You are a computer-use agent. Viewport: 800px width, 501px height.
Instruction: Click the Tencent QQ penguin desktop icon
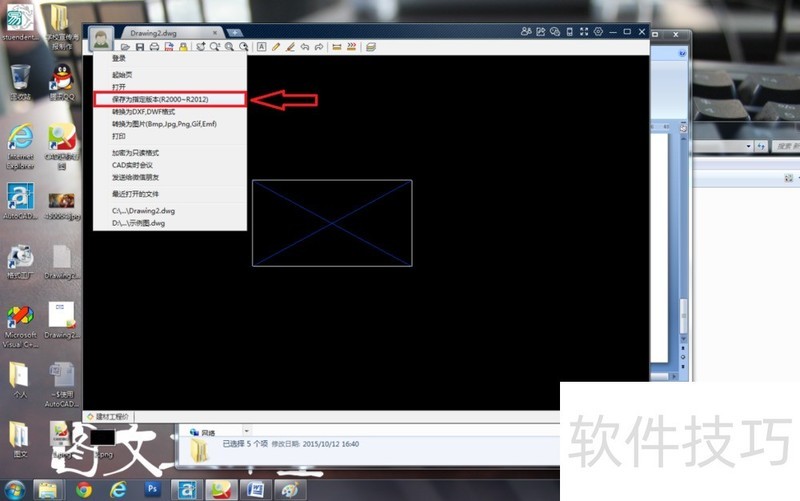click(62, 82)
